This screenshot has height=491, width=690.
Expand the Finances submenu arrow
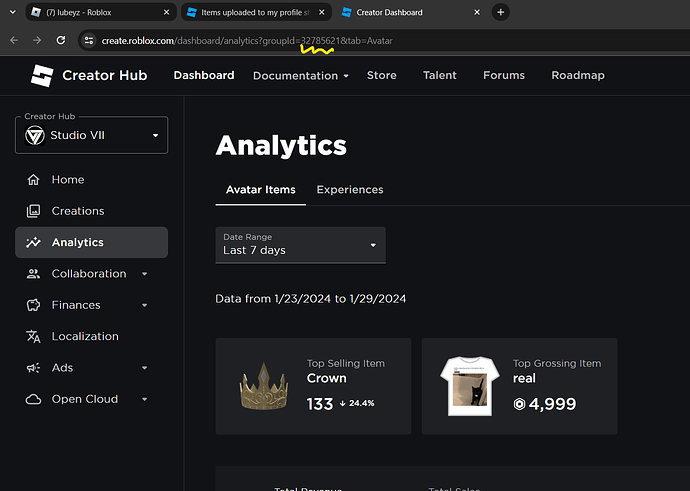[x=144, y=305]
